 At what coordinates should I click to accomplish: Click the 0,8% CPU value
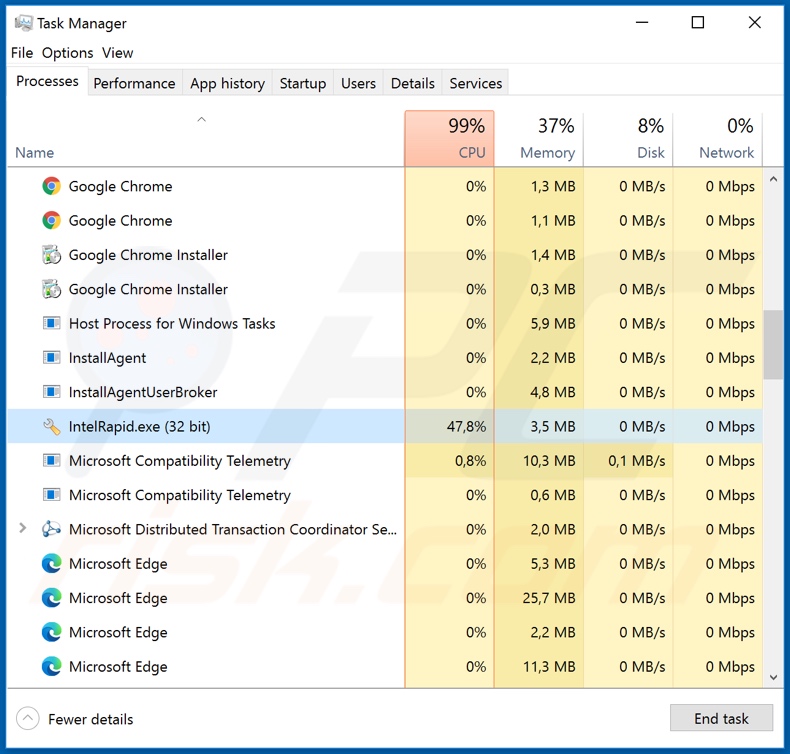click(470, 461)
